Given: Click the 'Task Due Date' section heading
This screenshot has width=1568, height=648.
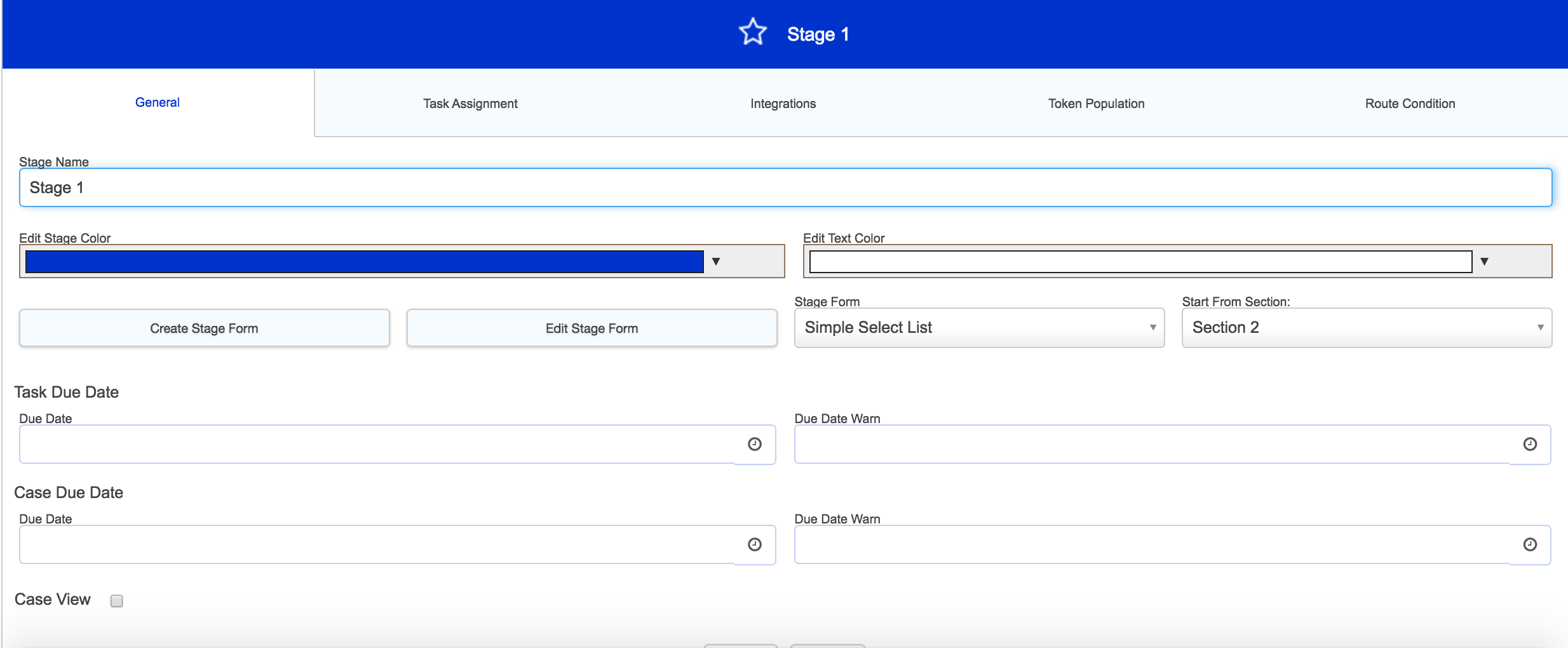Looking at the screenshot, I should [x=67, y=392].
